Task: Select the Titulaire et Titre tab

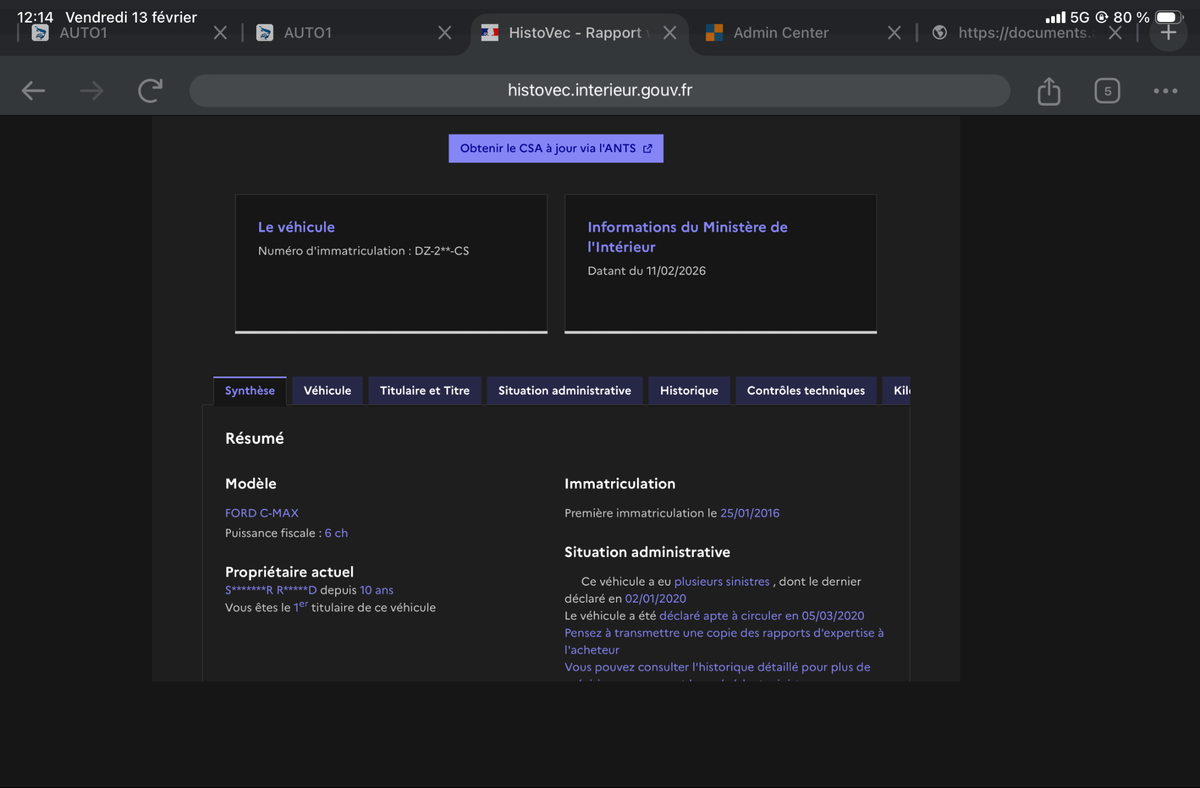Action: click(x=424, y=391)
